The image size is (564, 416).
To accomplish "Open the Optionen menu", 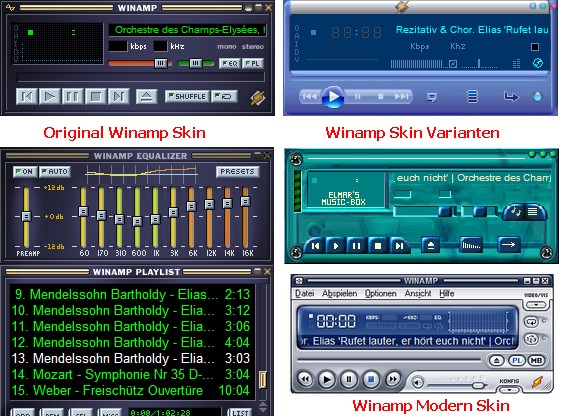I will click(381, 293).
